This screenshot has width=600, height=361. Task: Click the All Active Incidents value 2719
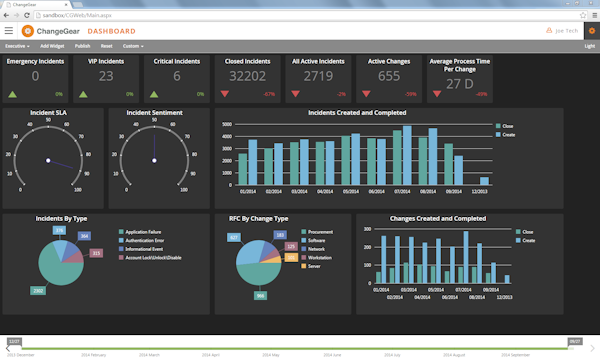[x=318, y=76]
